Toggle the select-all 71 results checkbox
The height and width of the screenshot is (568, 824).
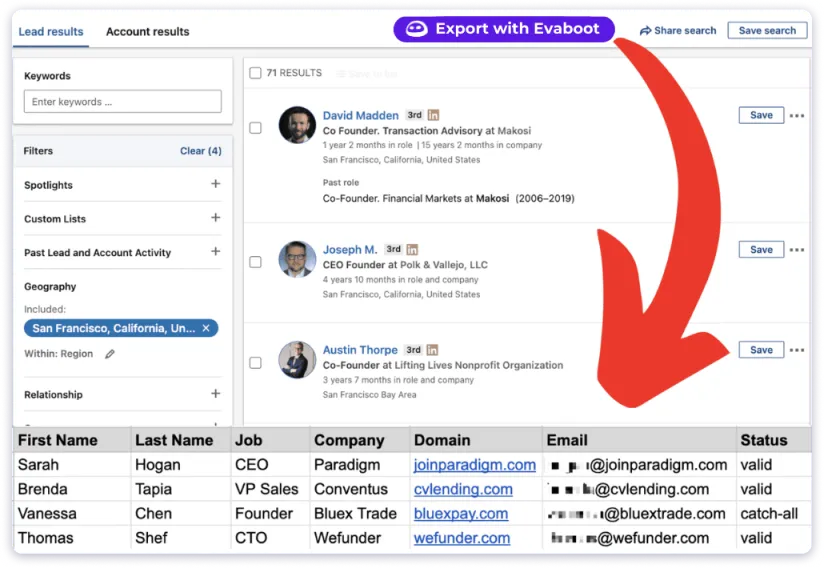(255, 73)
